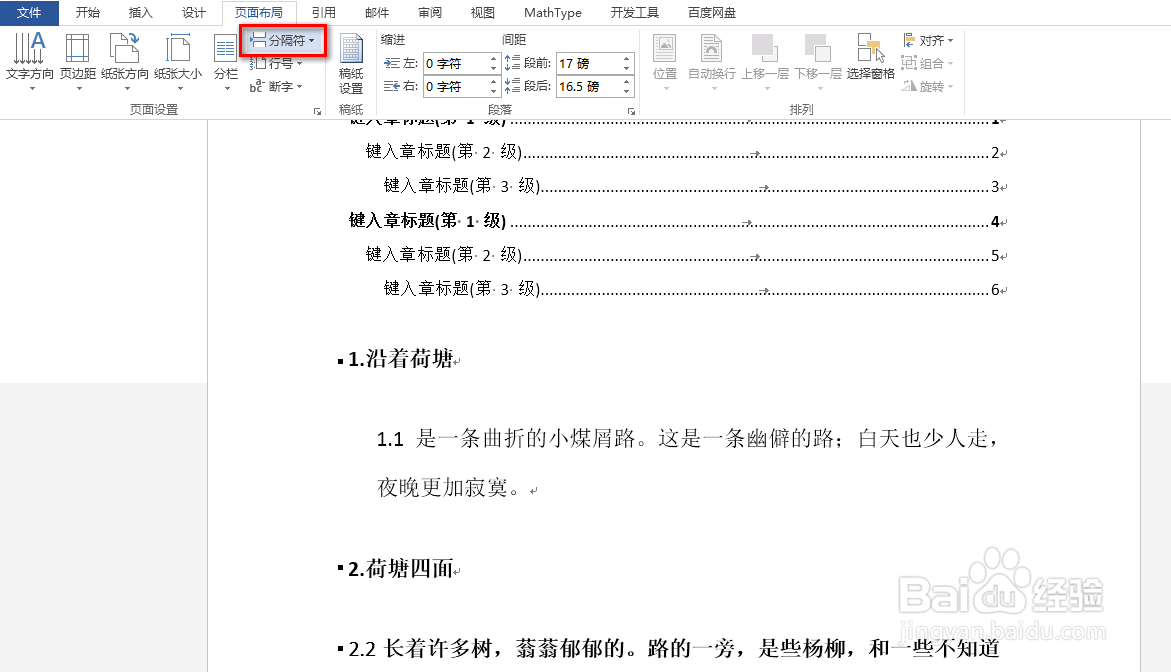Click TOC entry level 3 with page 6
This screenshot has width=1171, height=672.
click(695, 288)
